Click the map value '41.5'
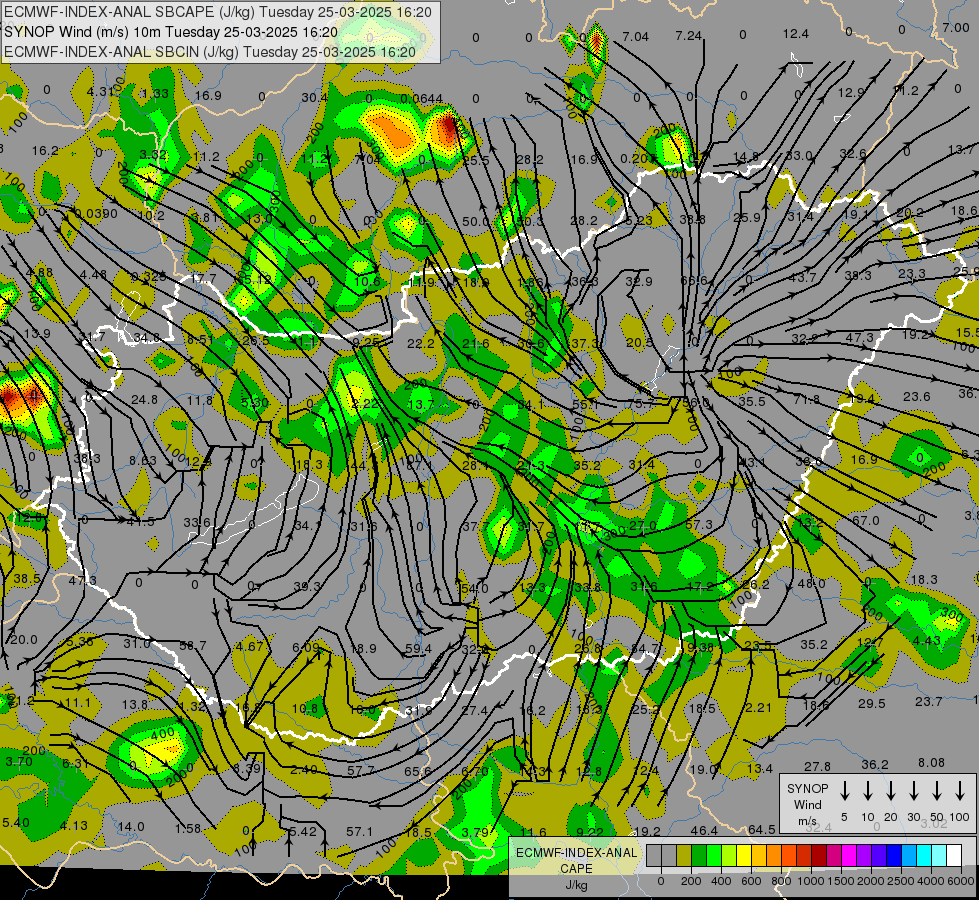 pyautogui.click(x=140, y=522)
